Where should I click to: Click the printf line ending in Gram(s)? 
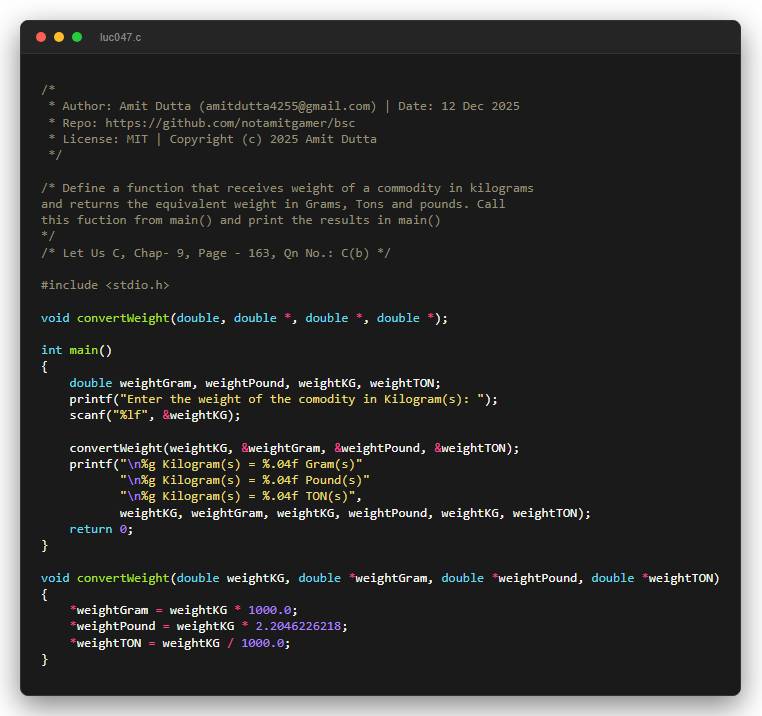[216, 464]
